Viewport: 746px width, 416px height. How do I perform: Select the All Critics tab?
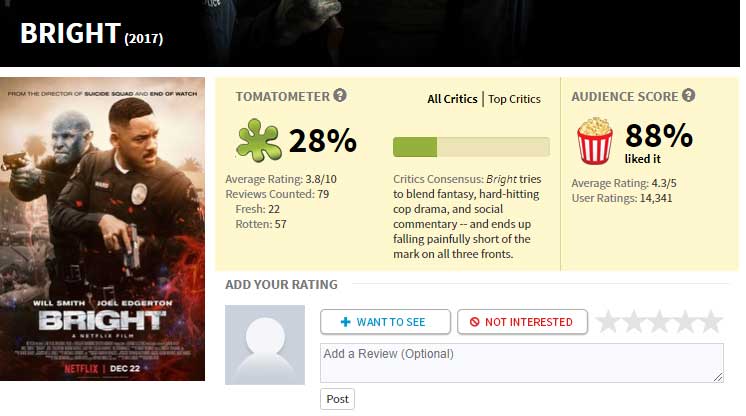point(452,99)
